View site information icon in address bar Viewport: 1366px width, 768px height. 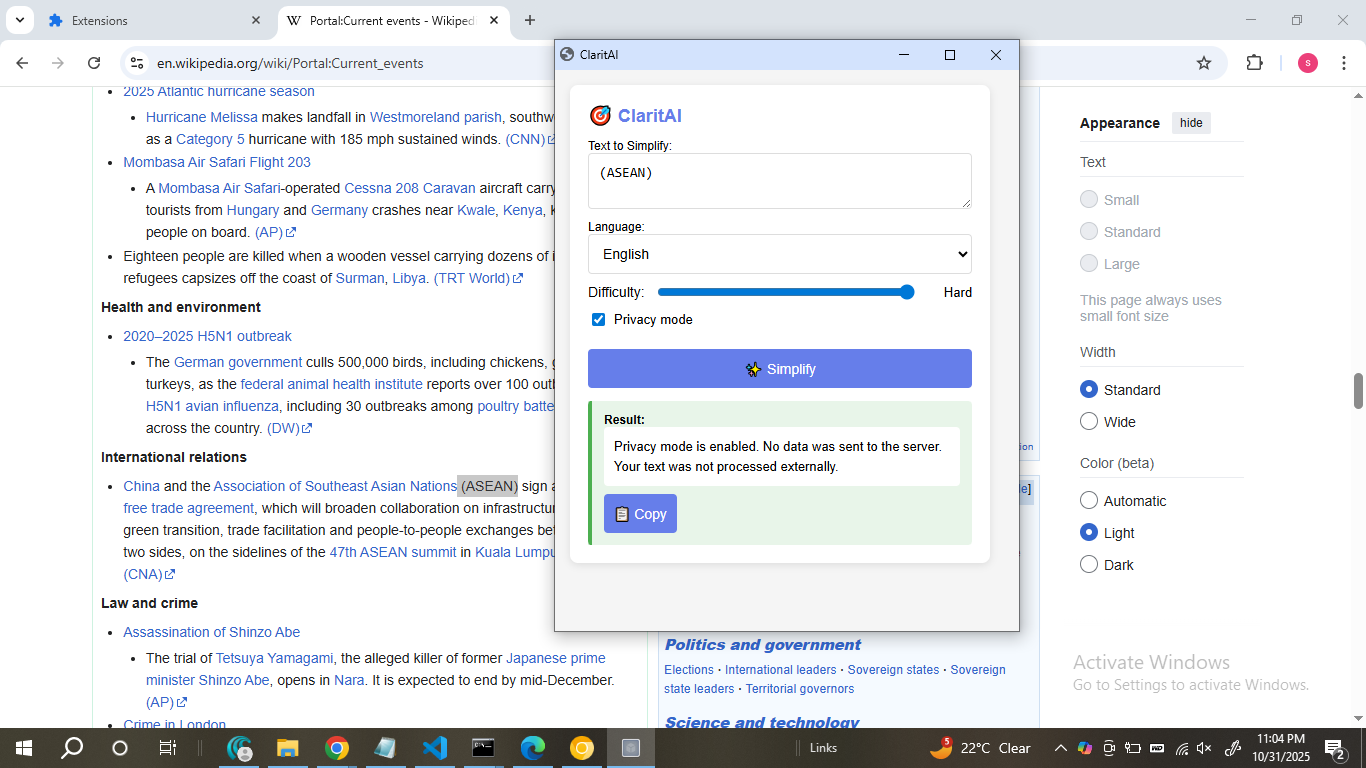click(x=137, y=63)
